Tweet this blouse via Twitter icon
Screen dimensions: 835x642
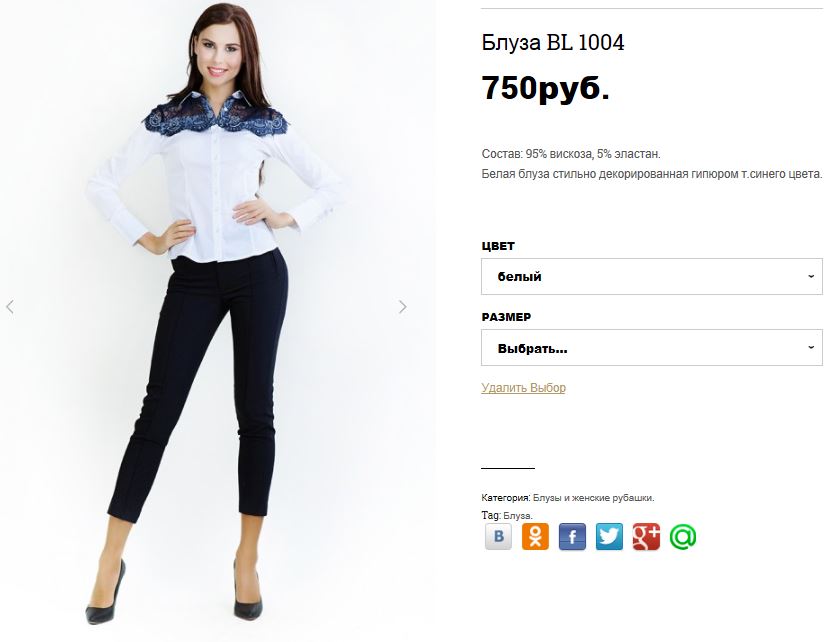tap(609, 536)
